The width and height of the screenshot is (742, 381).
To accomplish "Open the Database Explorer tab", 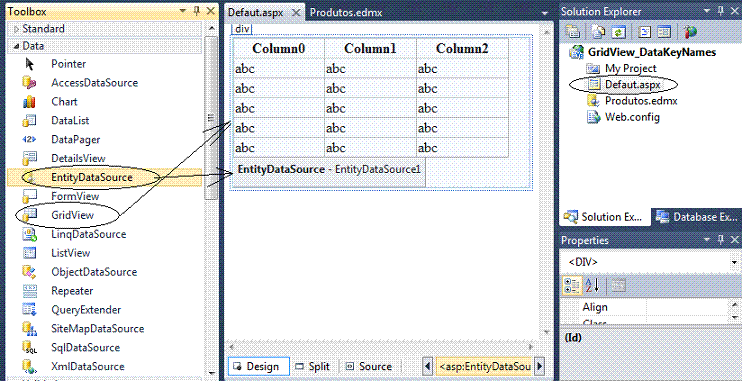I will (696, 217).
